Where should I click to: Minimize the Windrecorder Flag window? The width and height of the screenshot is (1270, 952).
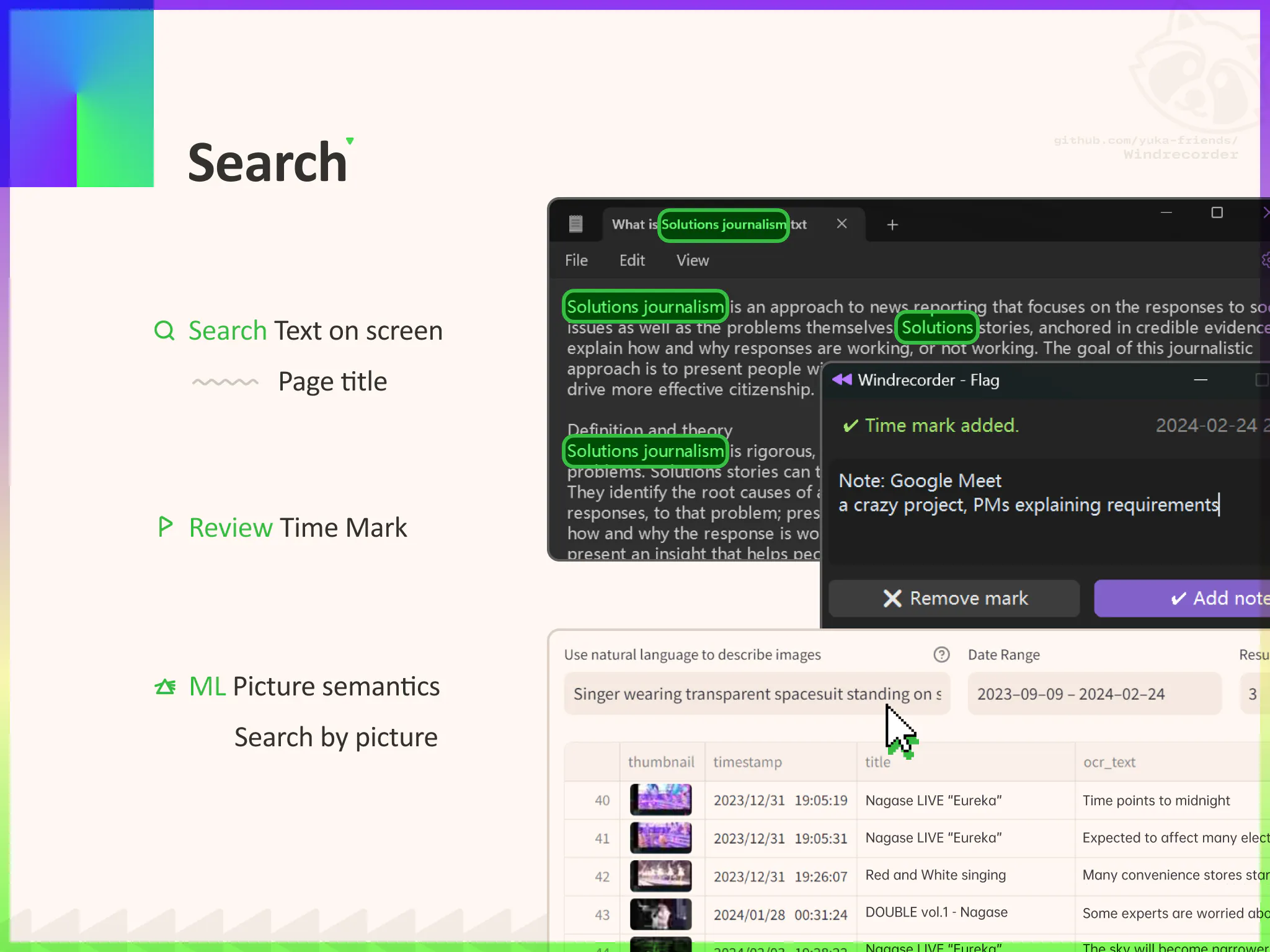click(x=1201, y=379)
